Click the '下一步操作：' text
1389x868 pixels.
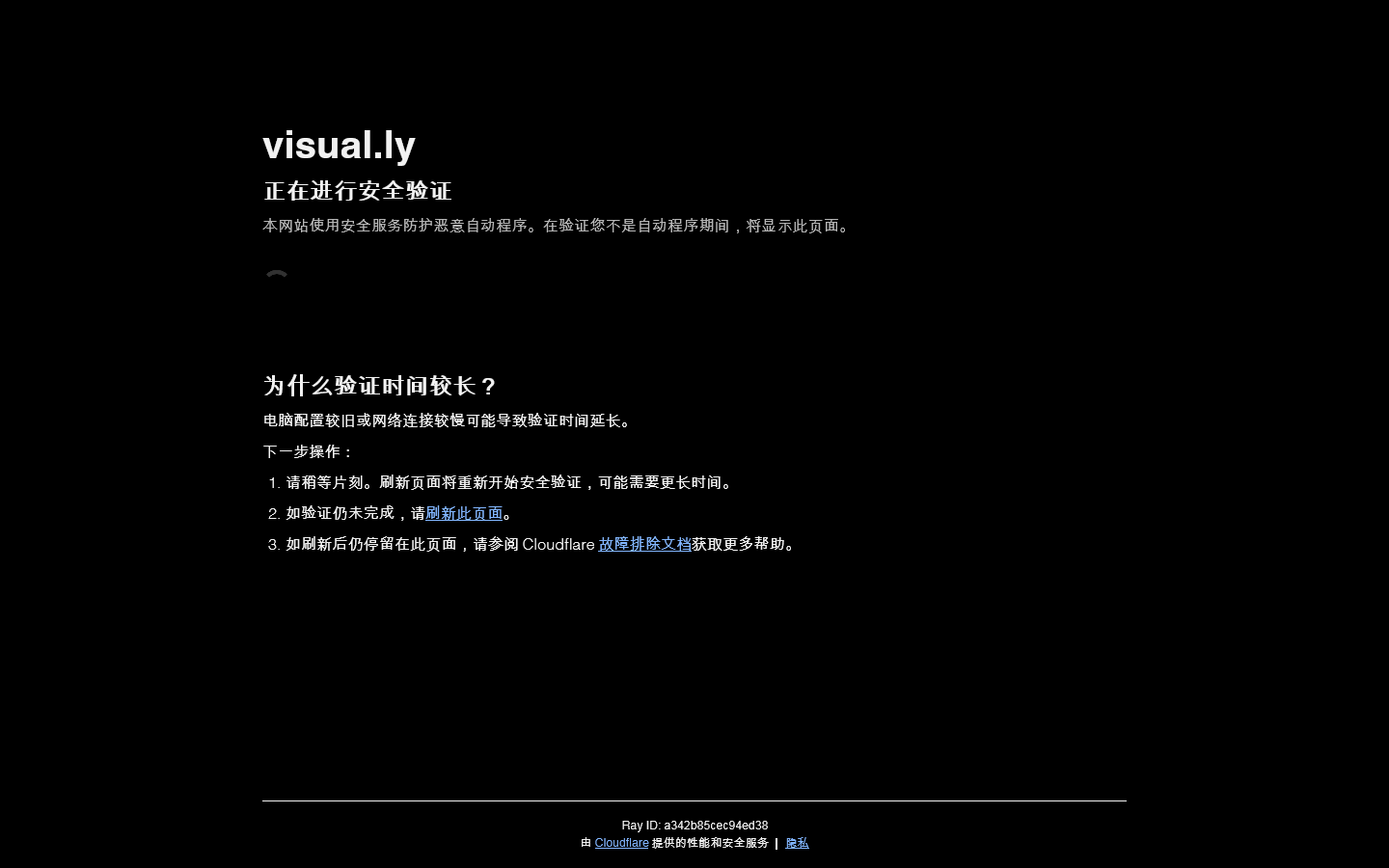point(309,451)
